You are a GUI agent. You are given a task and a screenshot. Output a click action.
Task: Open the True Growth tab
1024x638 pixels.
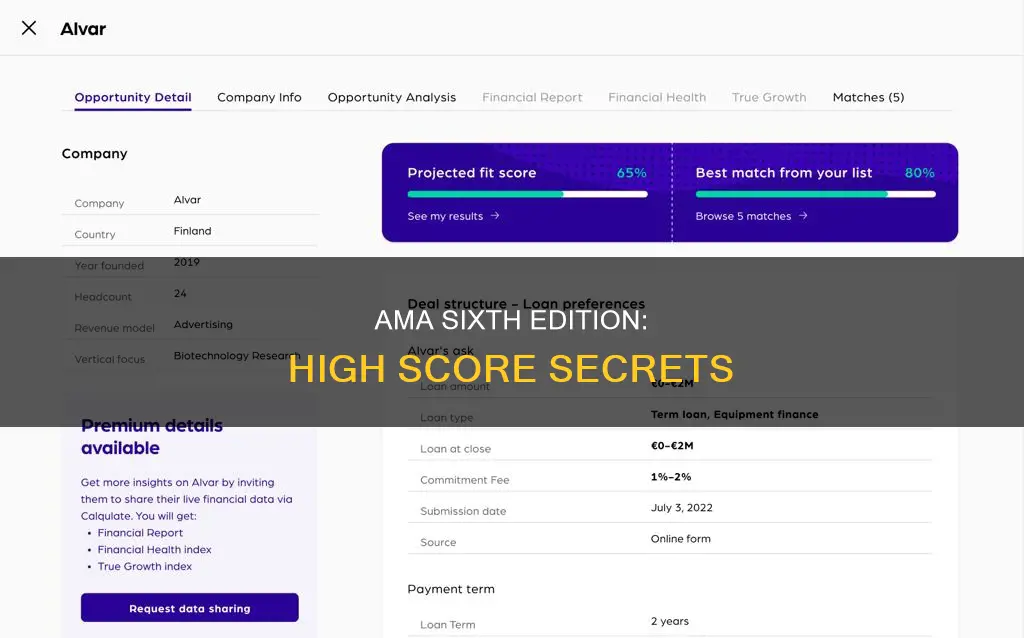[768, 97]
